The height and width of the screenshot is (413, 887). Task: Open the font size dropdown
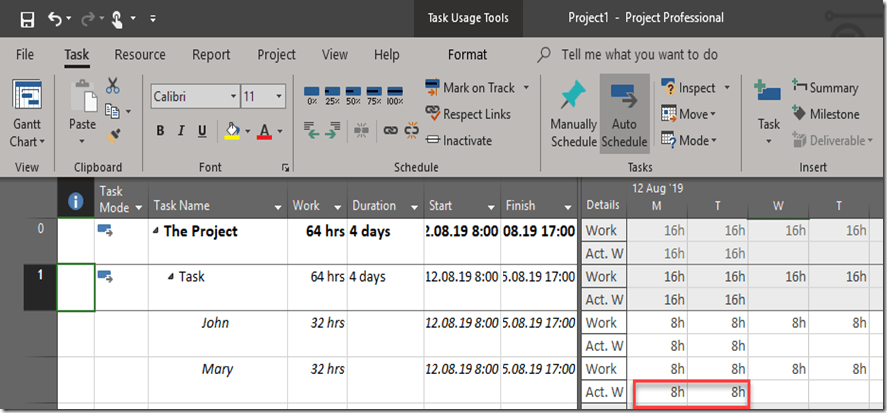coord(277,97)
